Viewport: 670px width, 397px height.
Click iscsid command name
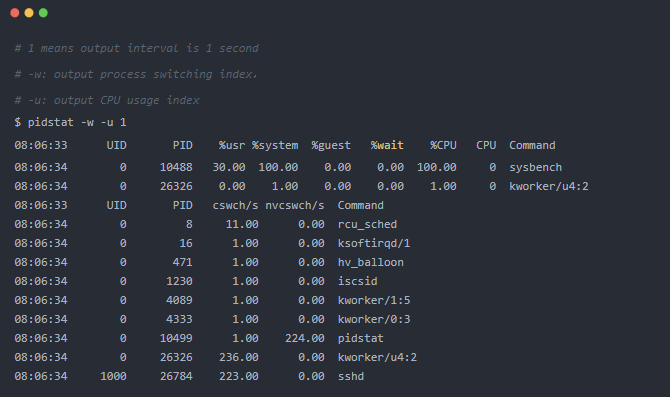coord(358,281)
